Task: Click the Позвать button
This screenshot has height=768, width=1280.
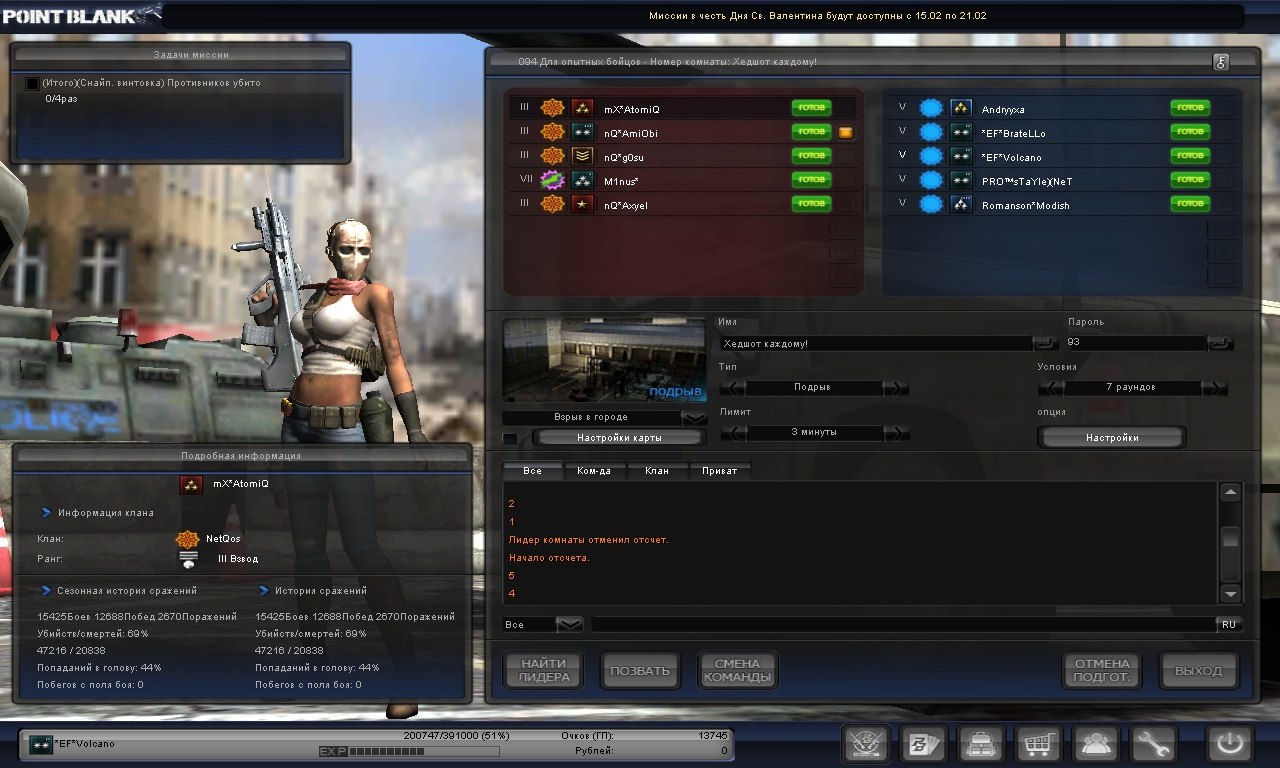Action: coord(640,671)
